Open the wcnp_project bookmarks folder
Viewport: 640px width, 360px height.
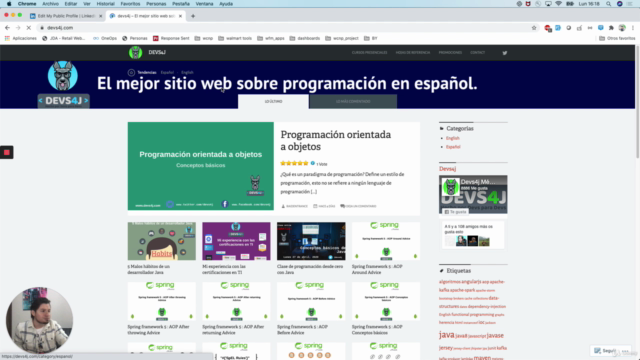point(342,38)
